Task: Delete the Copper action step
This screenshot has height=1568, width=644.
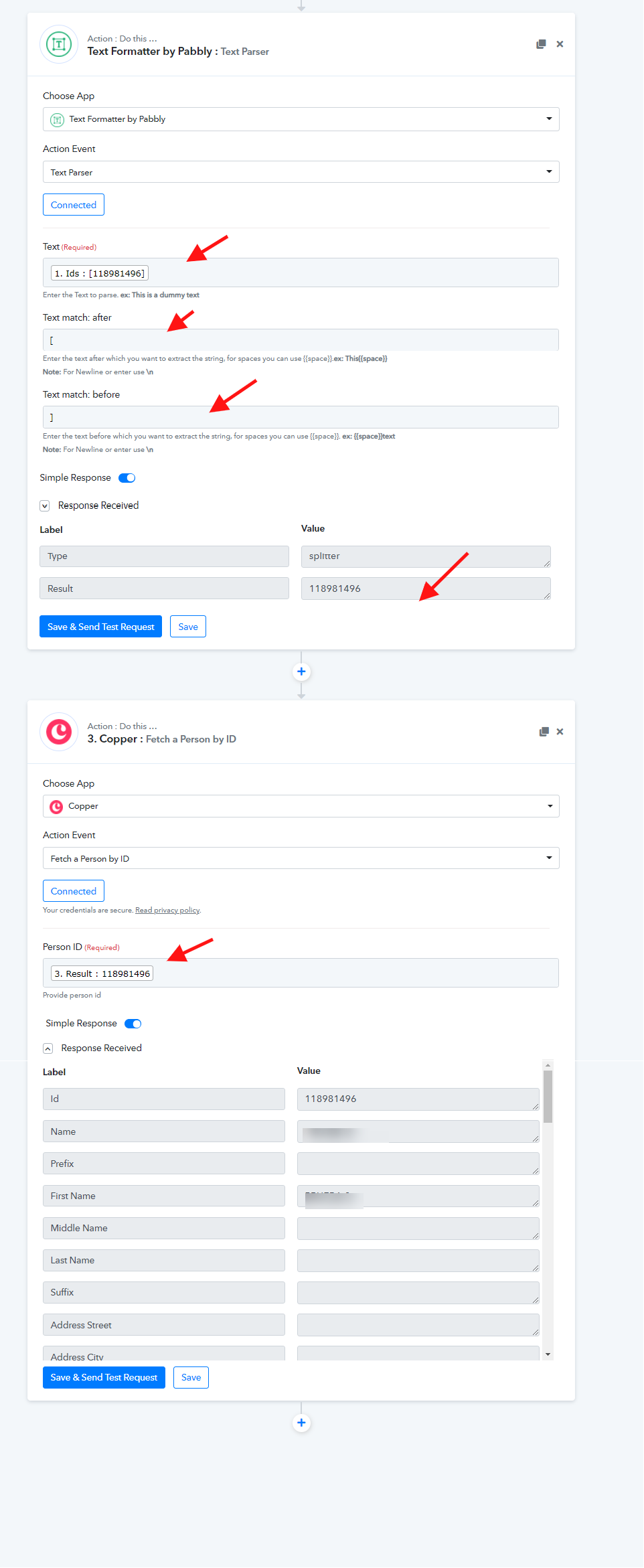Action: [560, 732]
